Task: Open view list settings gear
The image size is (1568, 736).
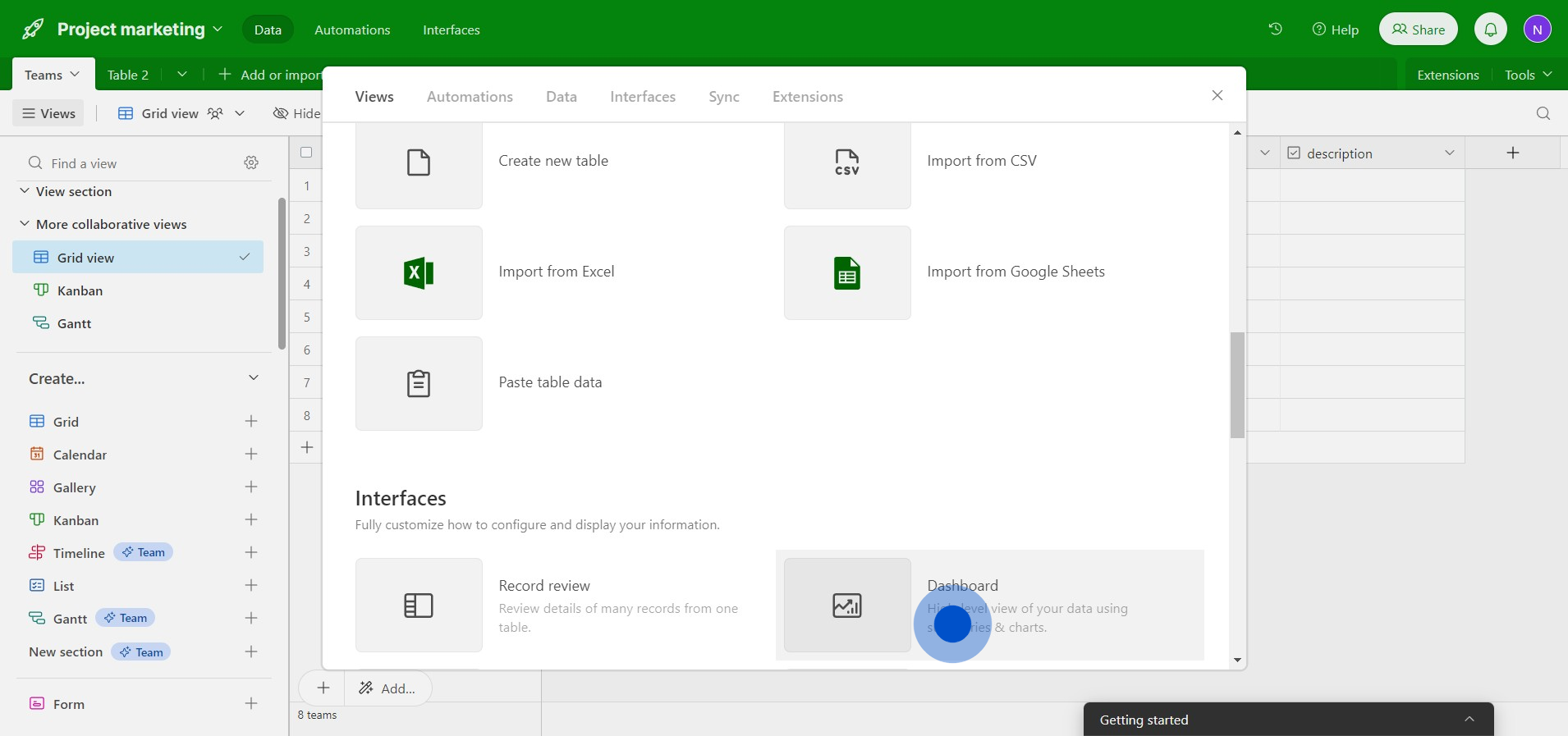Action: tap(251, 163)
